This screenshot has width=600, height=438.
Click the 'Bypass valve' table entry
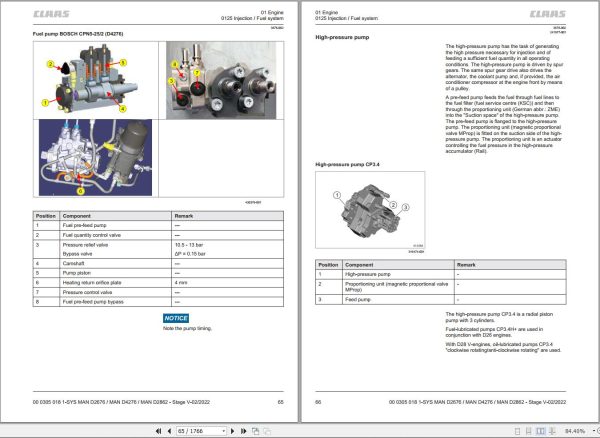pyautogui.click(x=77, y=254)
